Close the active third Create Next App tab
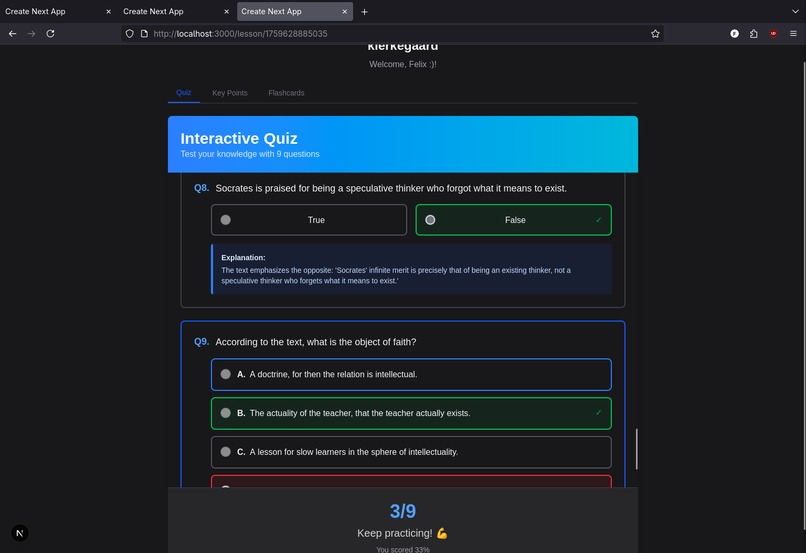Image resolution: width=806 pixels, height=553 pixels. (345, 11)
